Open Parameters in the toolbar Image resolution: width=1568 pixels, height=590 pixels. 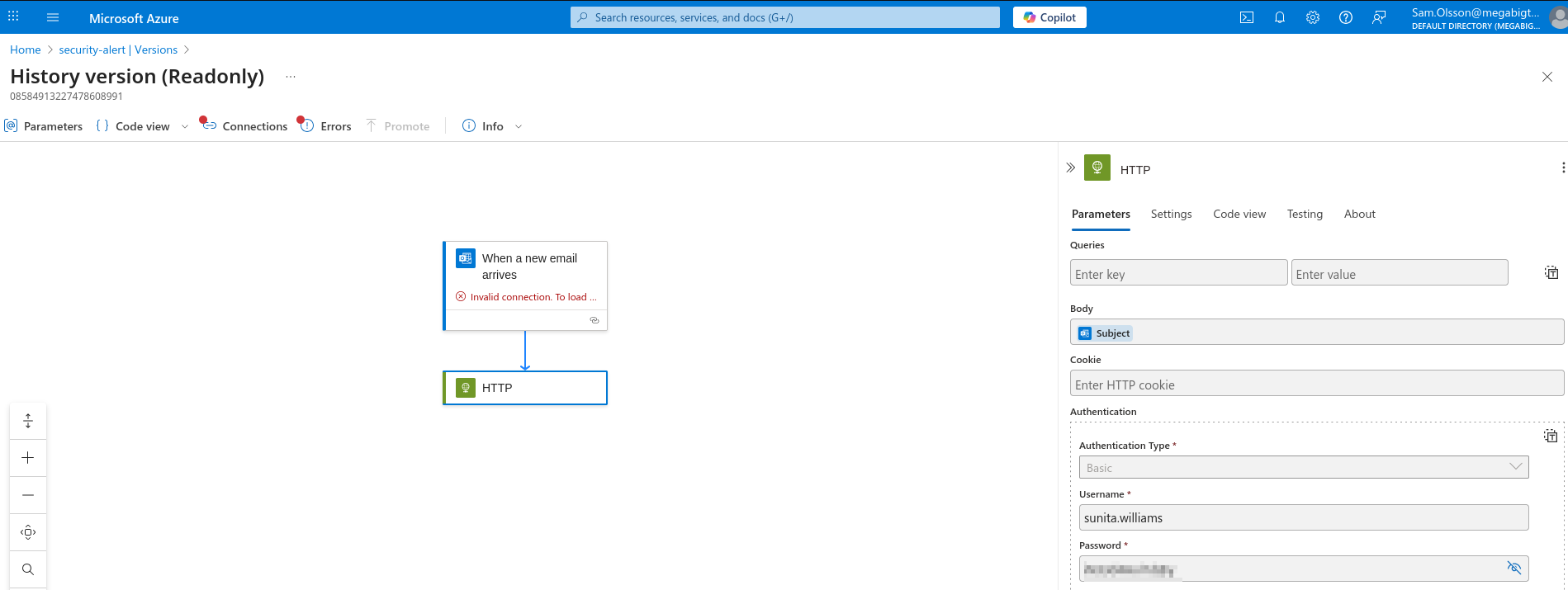pos(44,126)
